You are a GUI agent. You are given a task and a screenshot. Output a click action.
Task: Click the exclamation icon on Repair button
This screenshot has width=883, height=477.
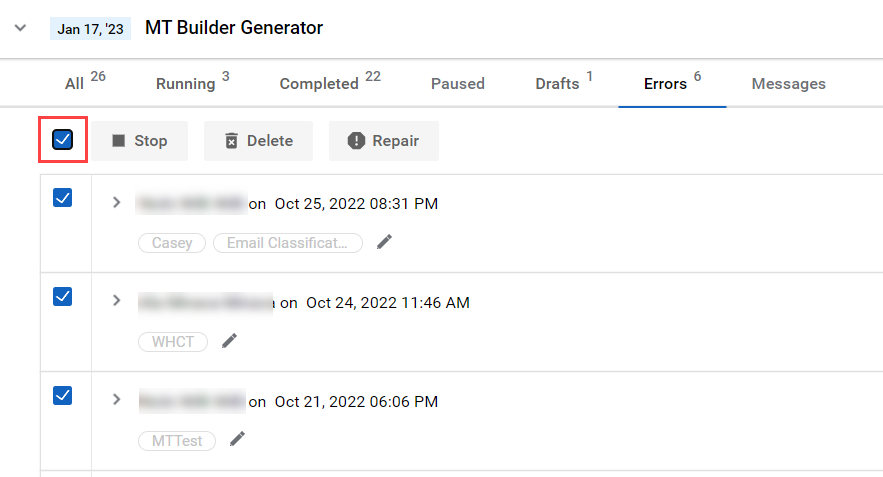point(356,141)
